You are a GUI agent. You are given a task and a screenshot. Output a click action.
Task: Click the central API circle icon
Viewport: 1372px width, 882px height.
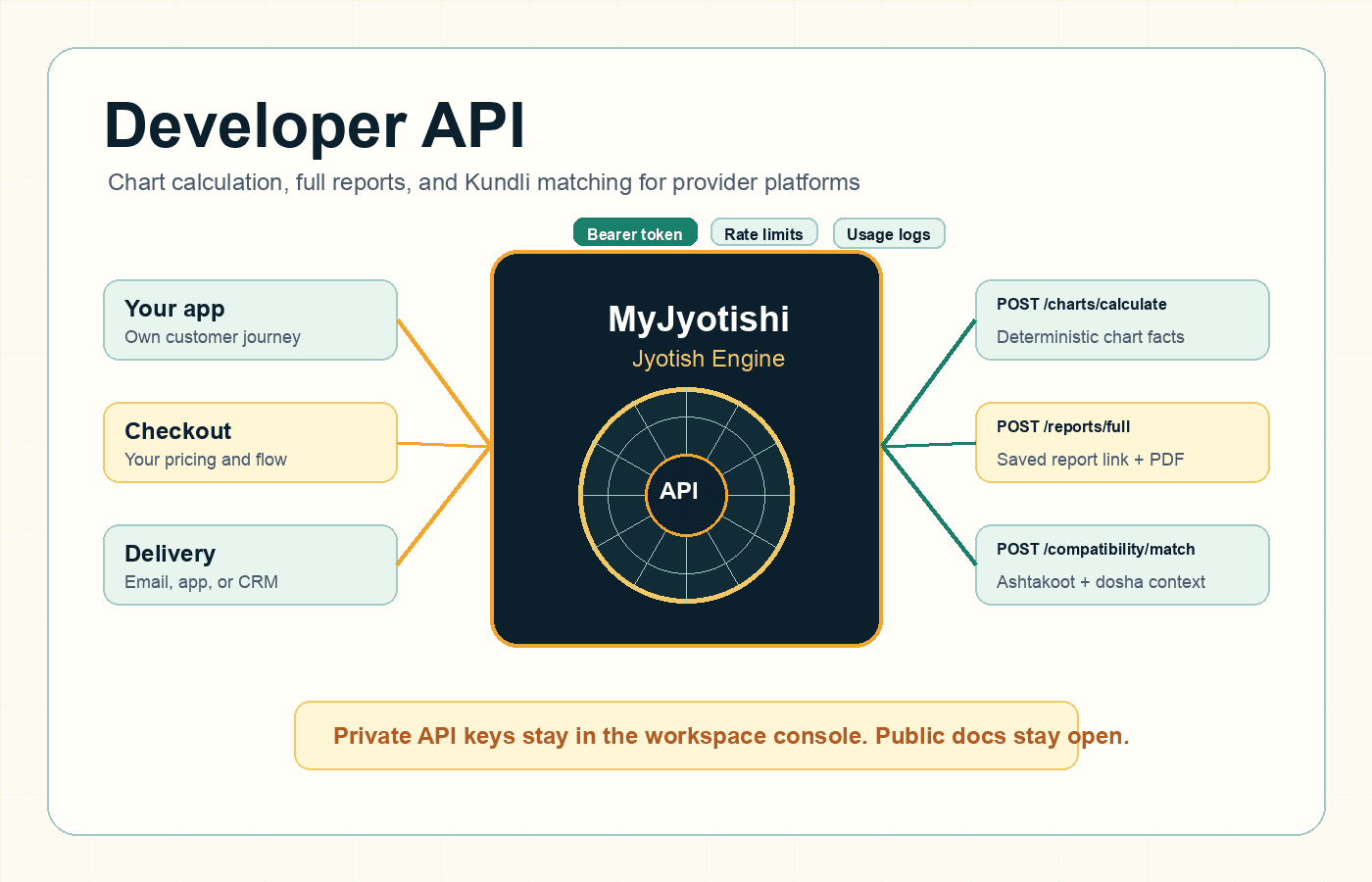pos(686,495)
